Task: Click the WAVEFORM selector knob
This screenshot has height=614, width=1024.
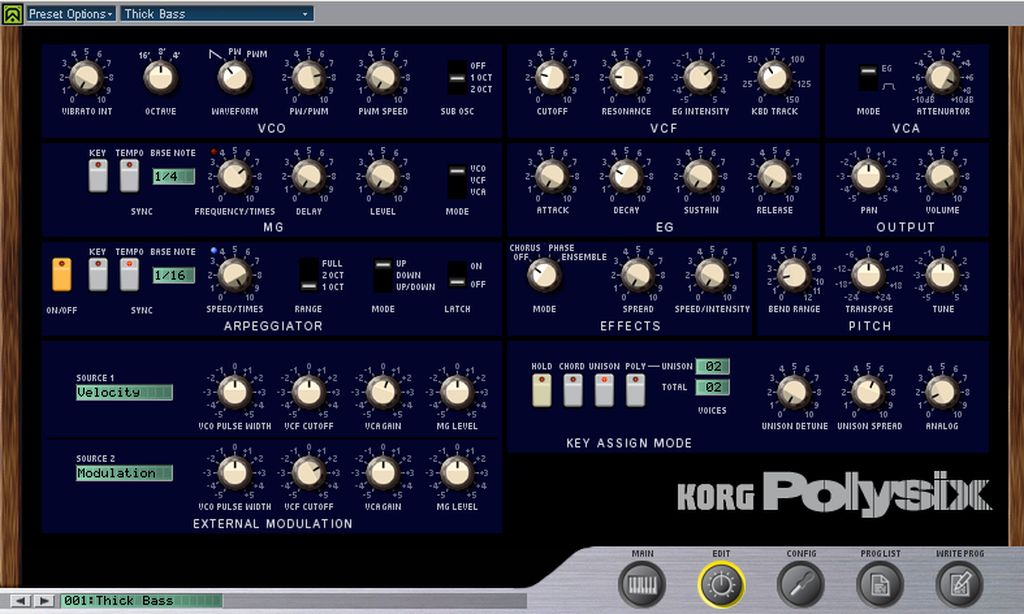Action: point(234,77)
